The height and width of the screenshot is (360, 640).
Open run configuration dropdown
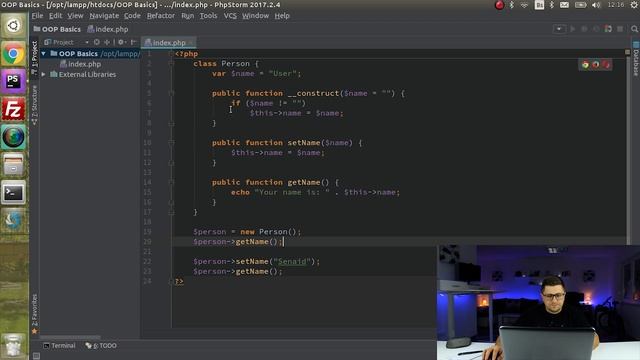[x=559, y=29]
